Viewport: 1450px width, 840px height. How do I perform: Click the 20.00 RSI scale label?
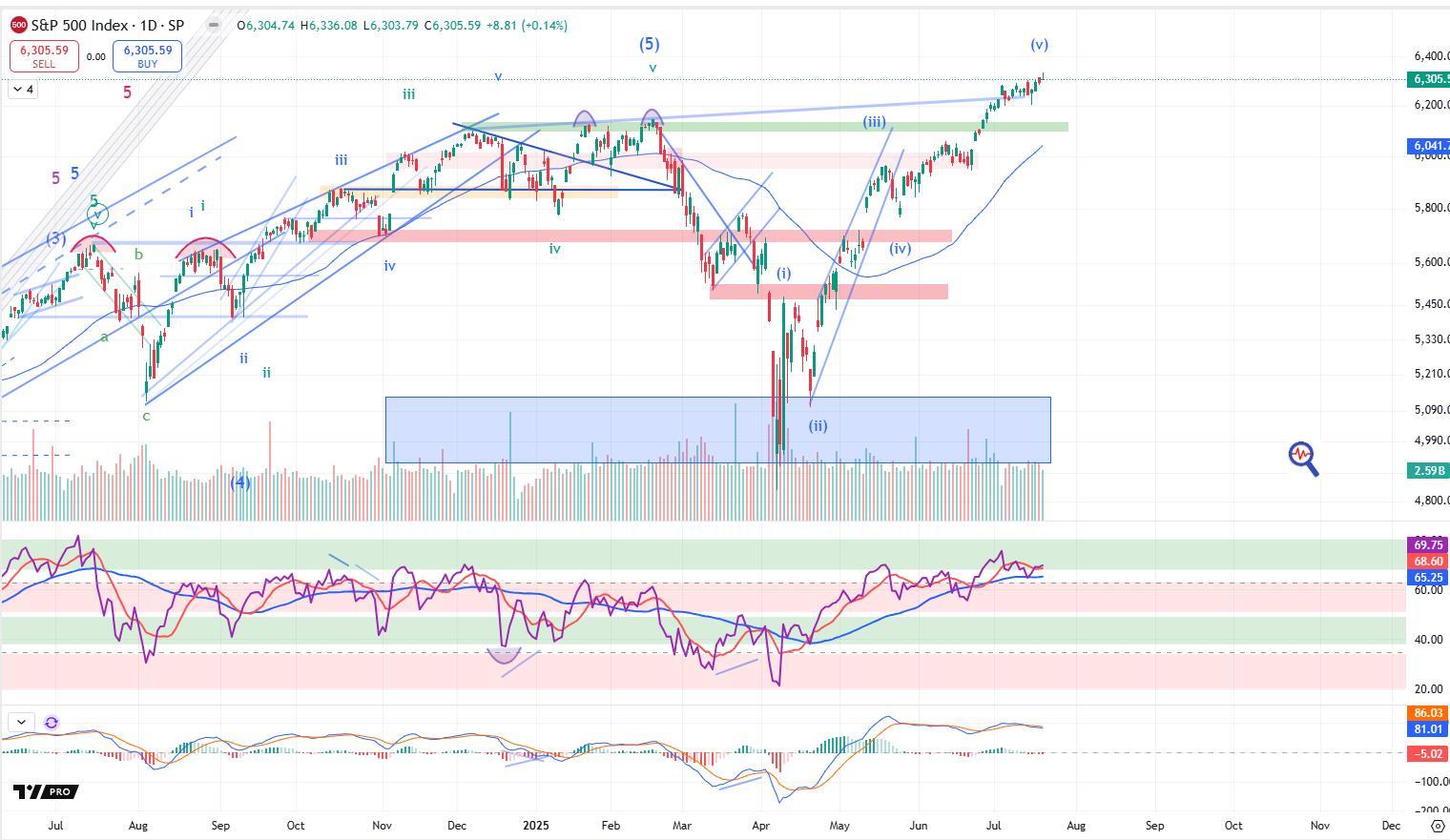1427,689
